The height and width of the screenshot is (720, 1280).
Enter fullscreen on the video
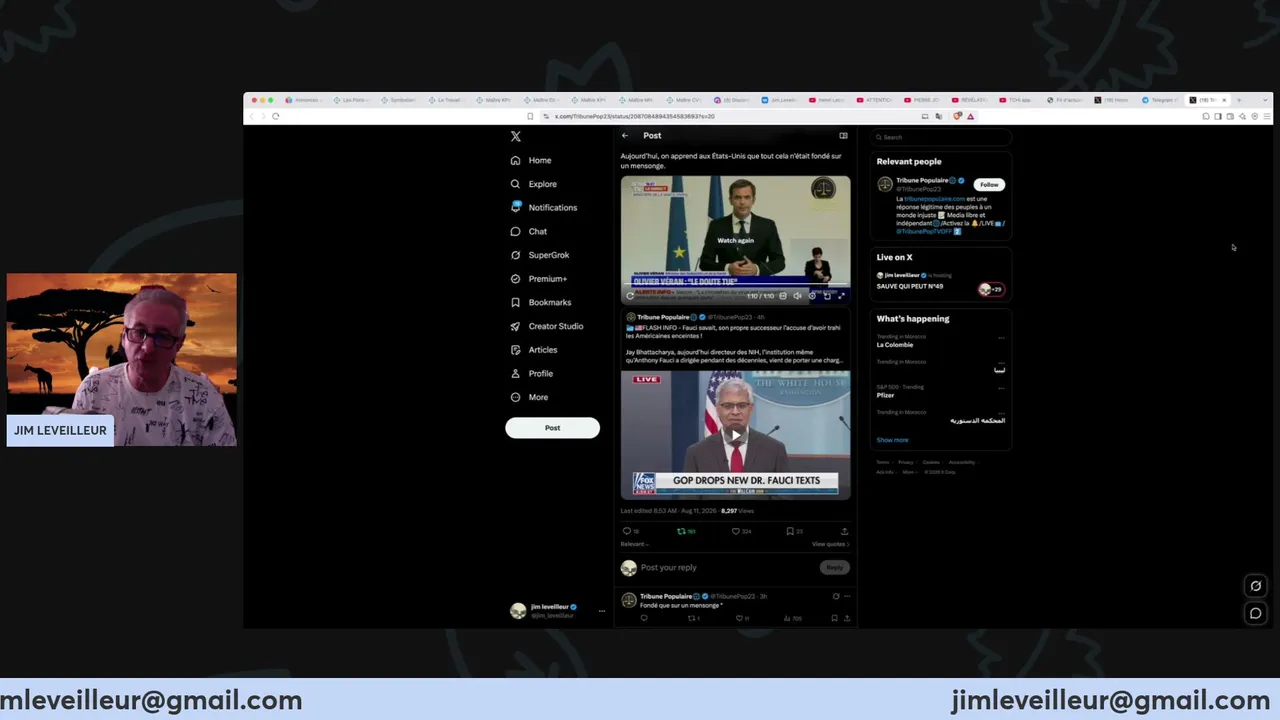(841, 296)
